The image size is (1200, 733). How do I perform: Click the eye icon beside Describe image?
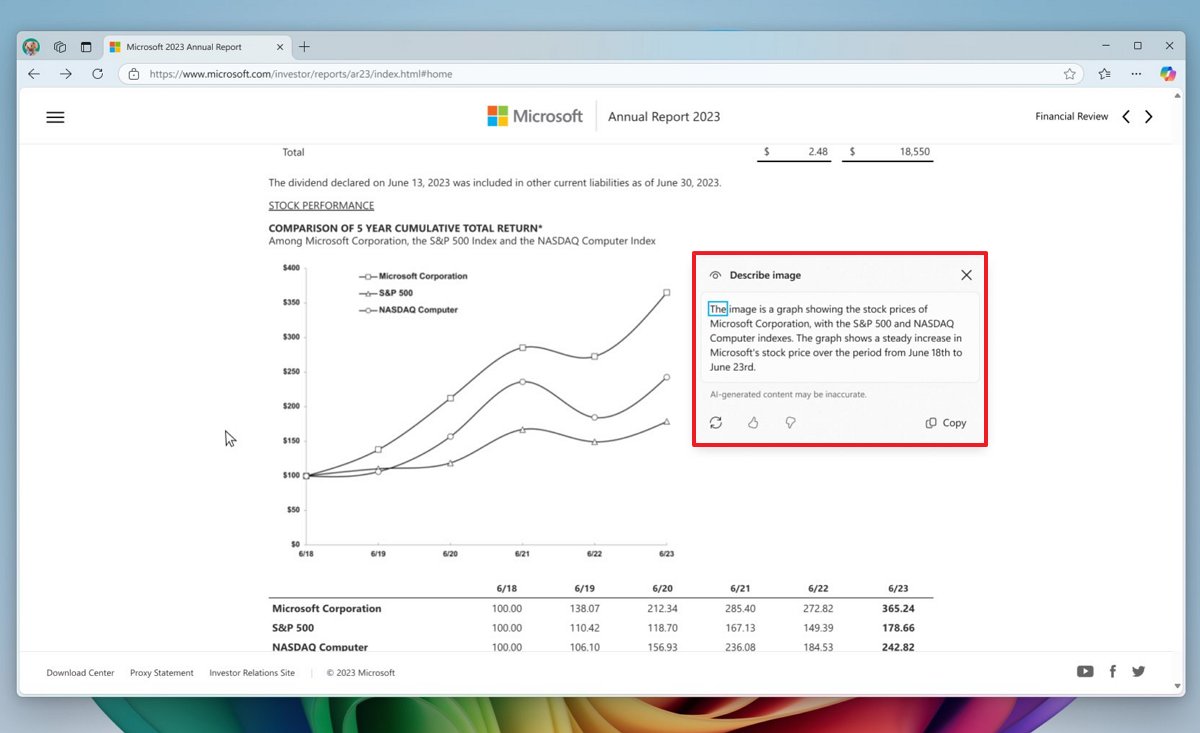(715, 275)
